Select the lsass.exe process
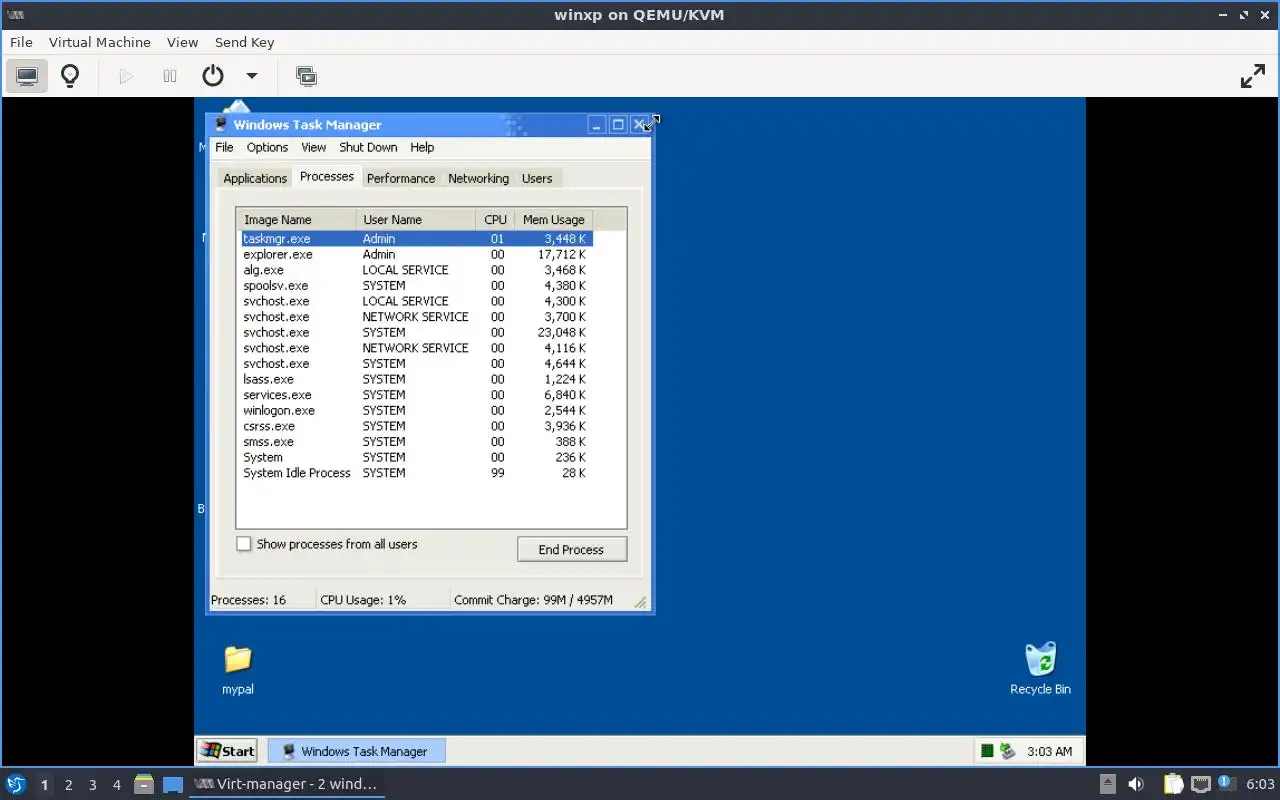 point(416,379)
